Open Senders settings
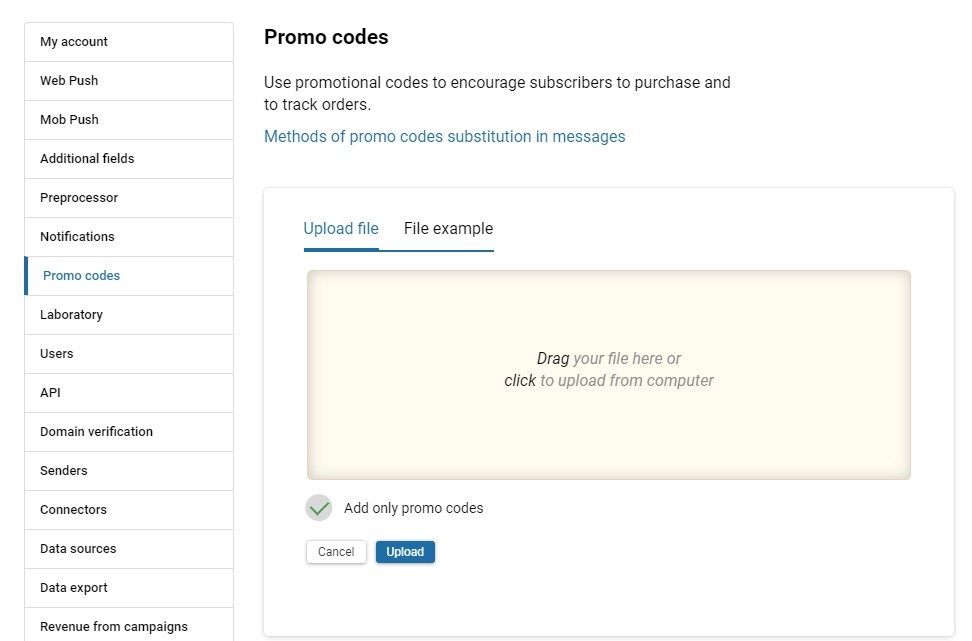 64,471
